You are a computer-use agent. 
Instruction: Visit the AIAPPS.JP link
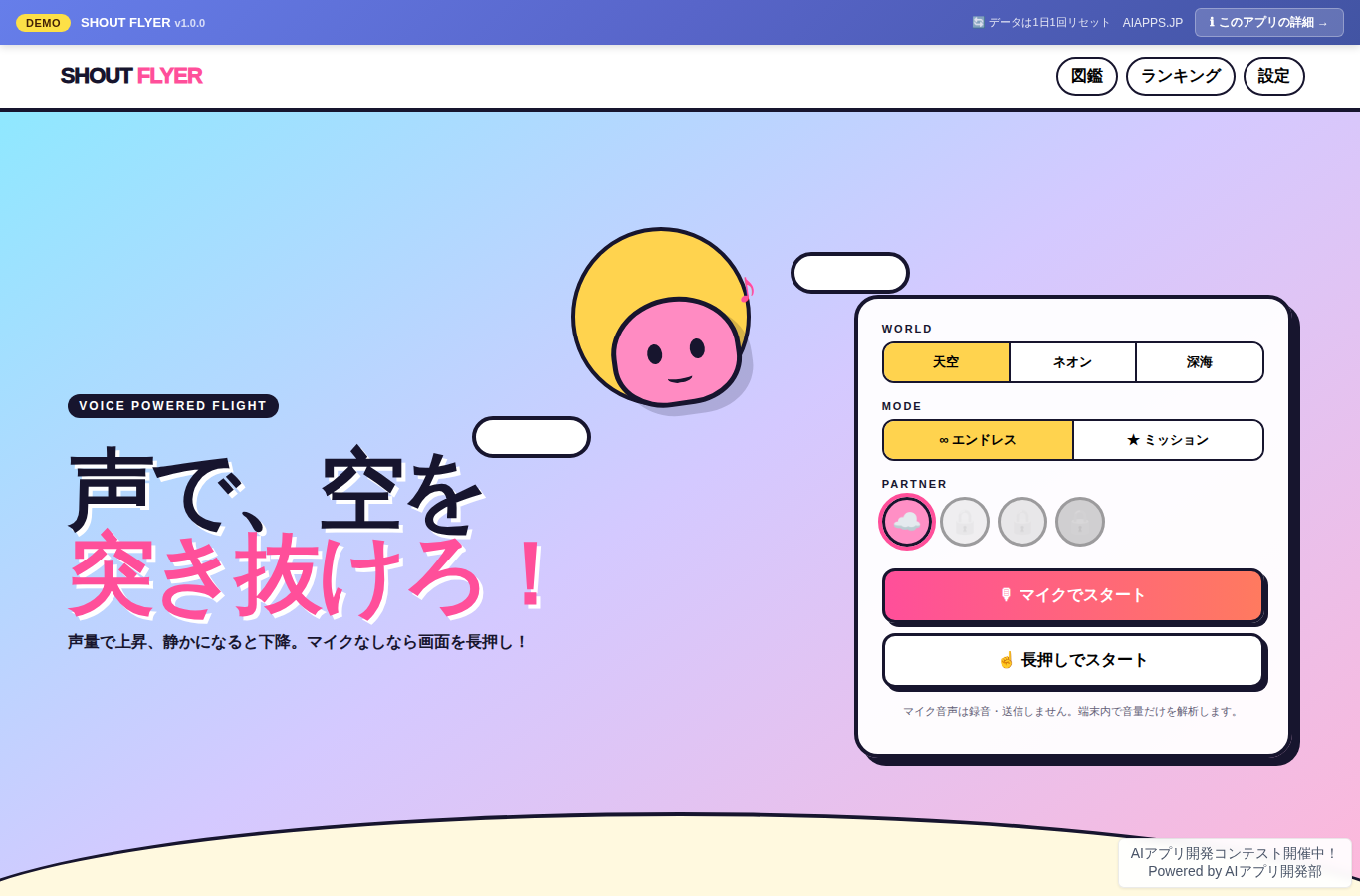tap(1153, 22)
